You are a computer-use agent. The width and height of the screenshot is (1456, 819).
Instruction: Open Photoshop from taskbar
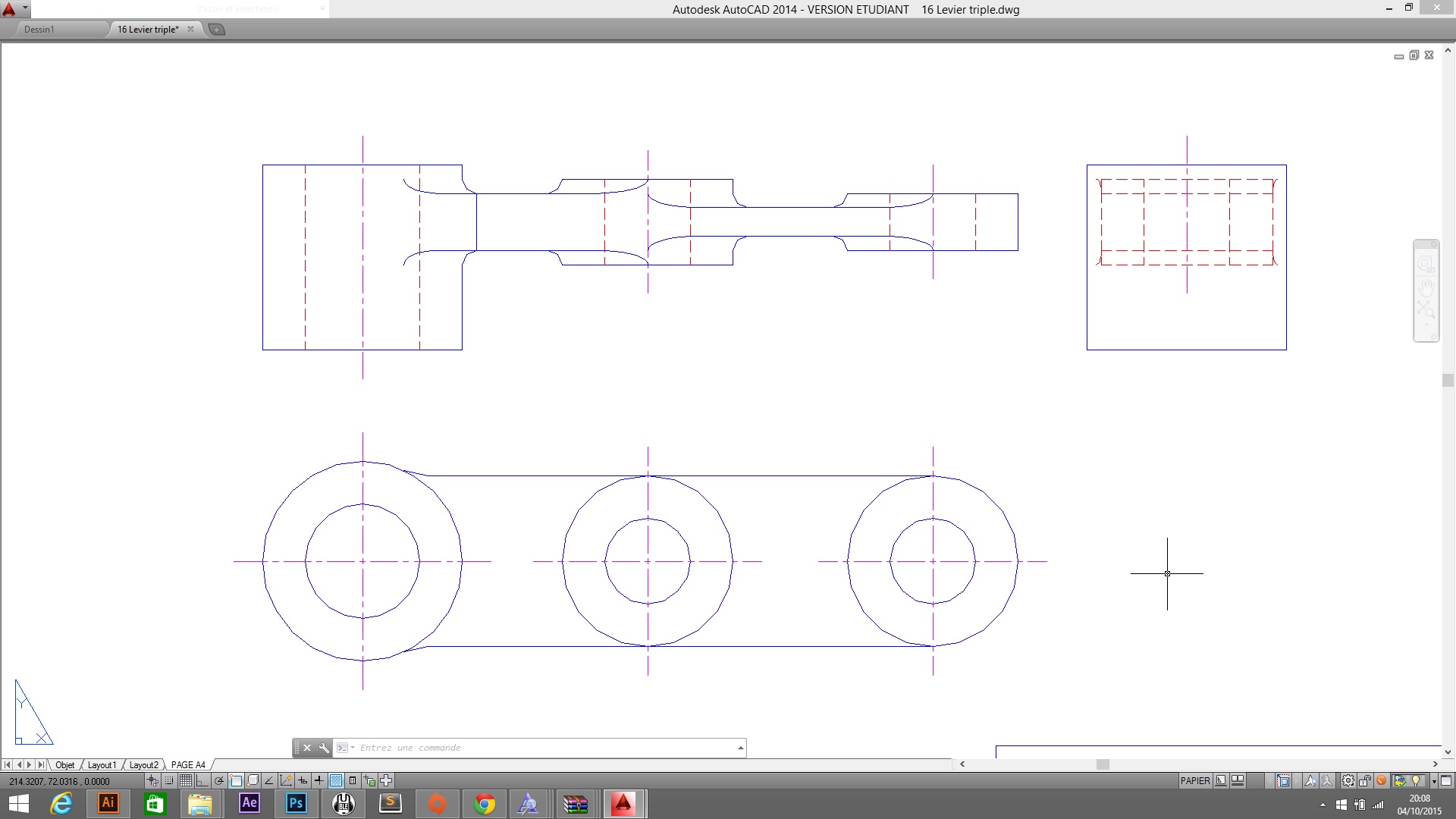[296, 803]
